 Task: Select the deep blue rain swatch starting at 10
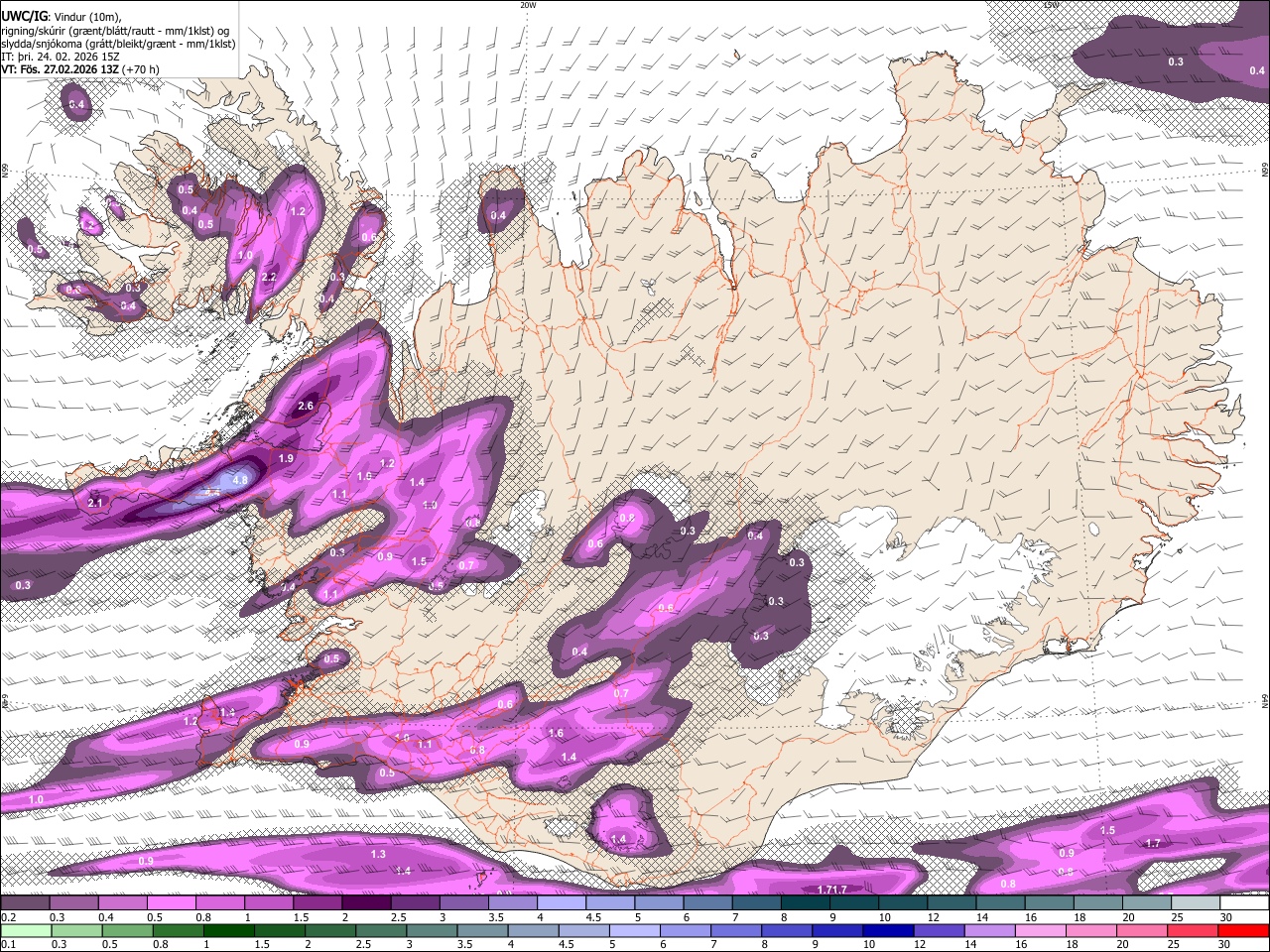(x=888, y=930)
